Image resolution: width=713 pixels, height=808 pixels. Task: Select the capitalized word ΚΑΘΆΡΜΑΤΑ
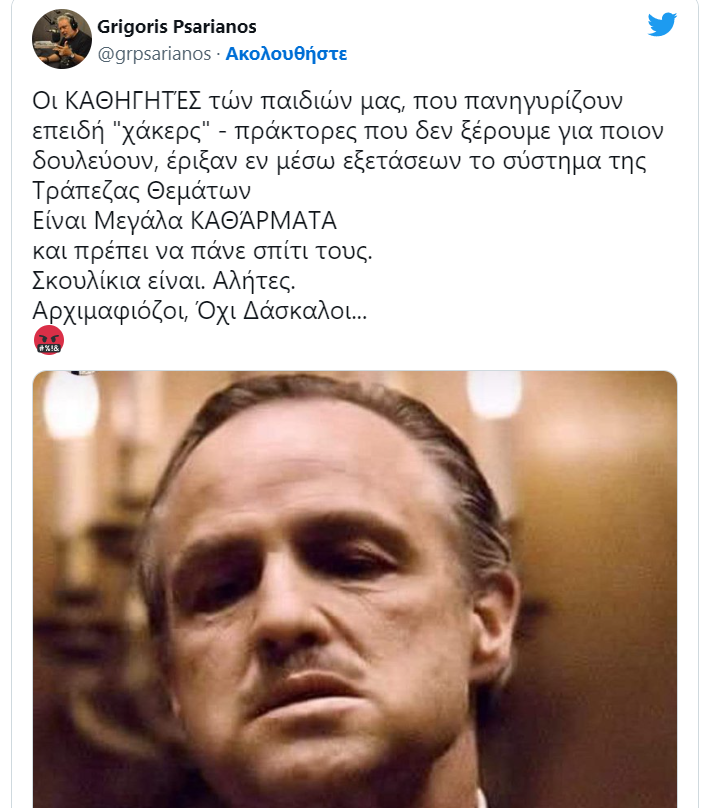pyautogui.click(x=264, y=221)
